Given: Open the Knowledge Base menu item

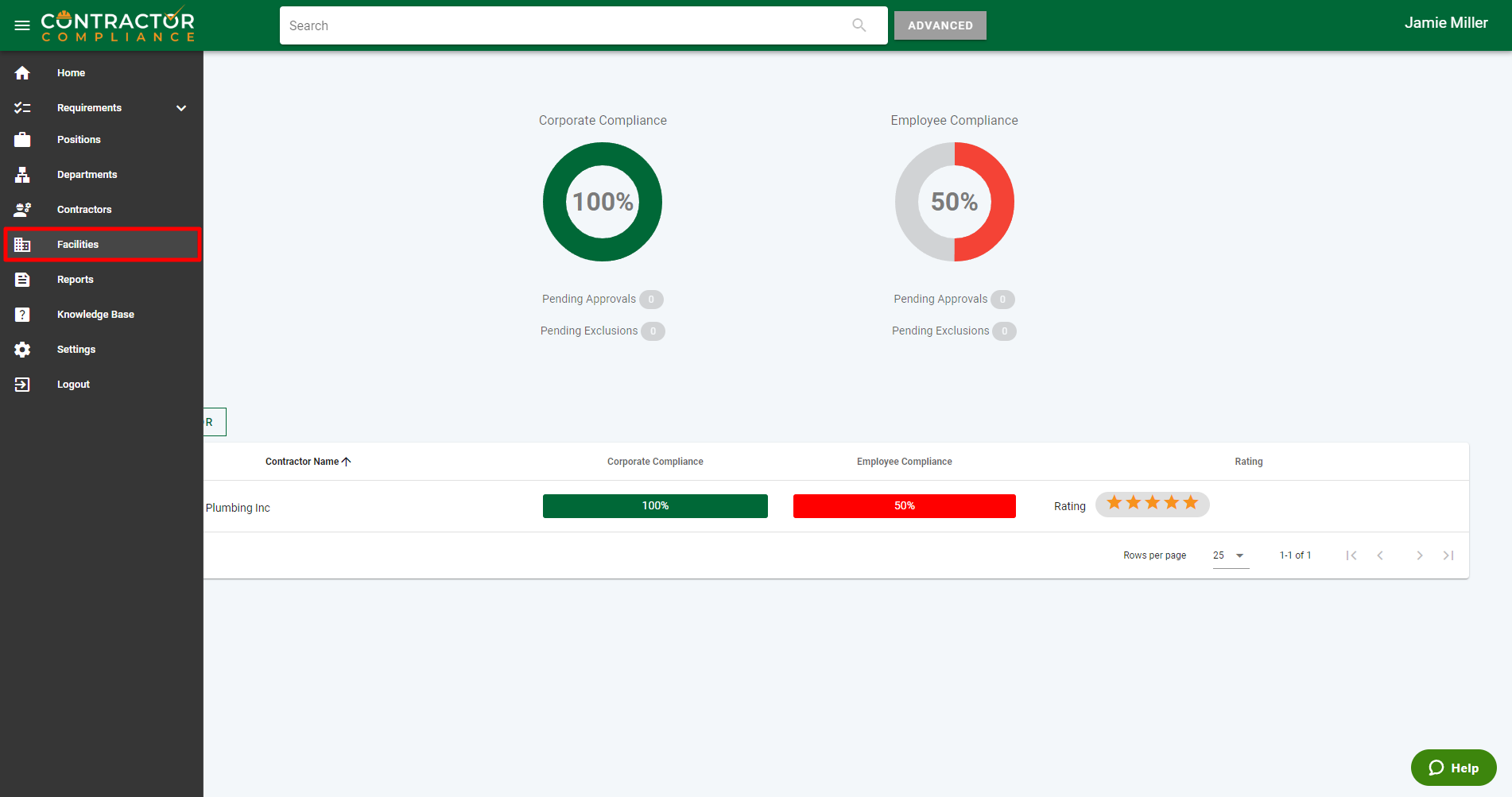Looking at the screenshot, I should 95,315.
